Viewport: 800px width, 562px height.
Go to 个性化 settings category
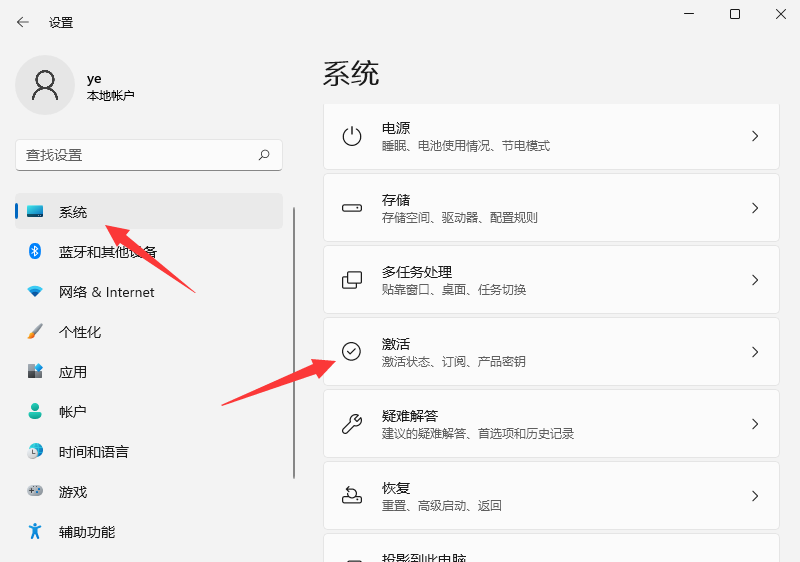pyautogui.click(x=80, y=332)
